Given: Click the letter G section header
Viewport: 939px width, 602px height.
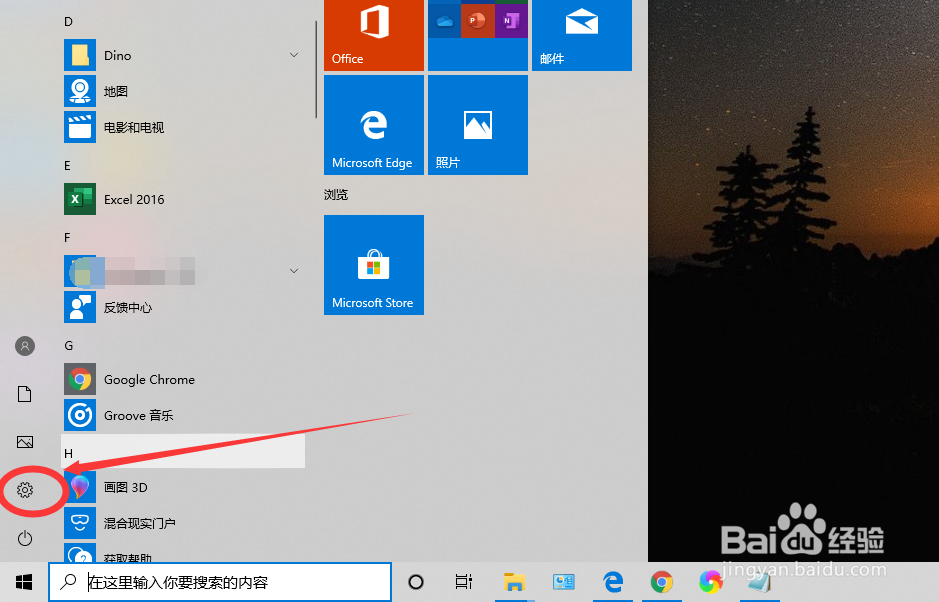Looking at the screenshot, I should click(x=69, y=346).
